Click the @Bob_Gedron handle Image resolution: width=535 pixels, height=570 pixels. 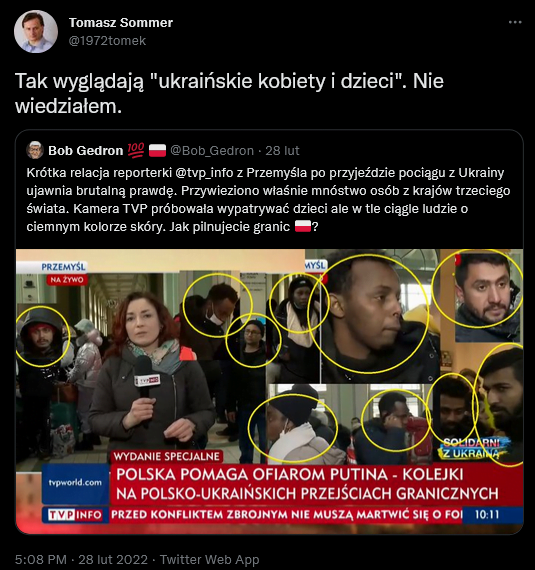click(212, 150)
